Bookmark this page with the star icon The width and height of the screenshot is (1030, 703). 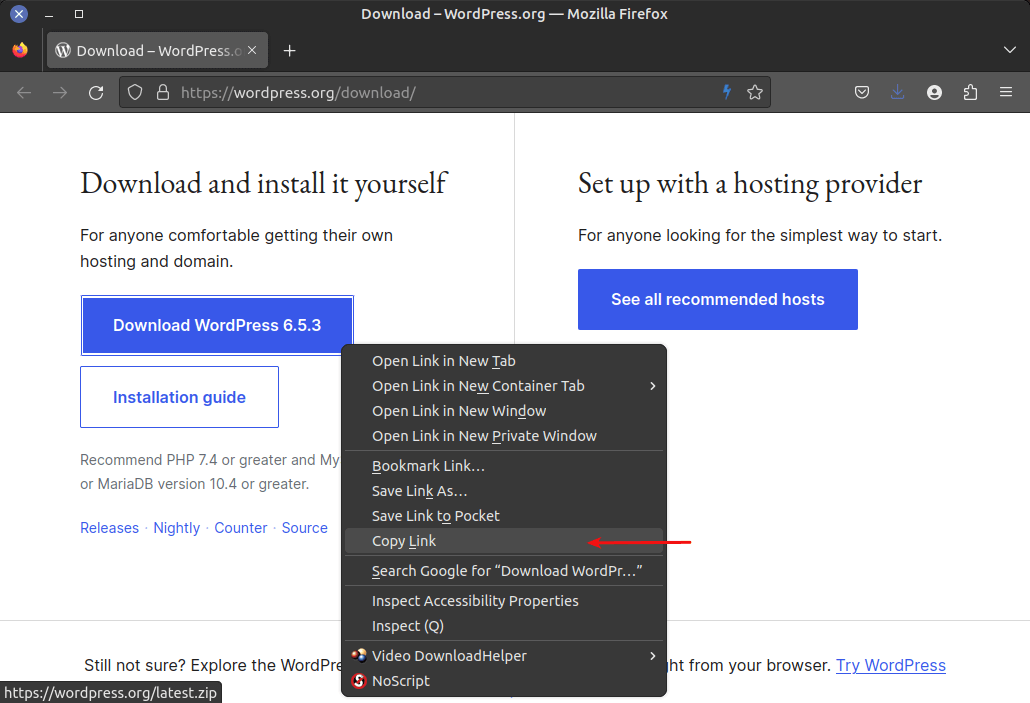(755, 93)
